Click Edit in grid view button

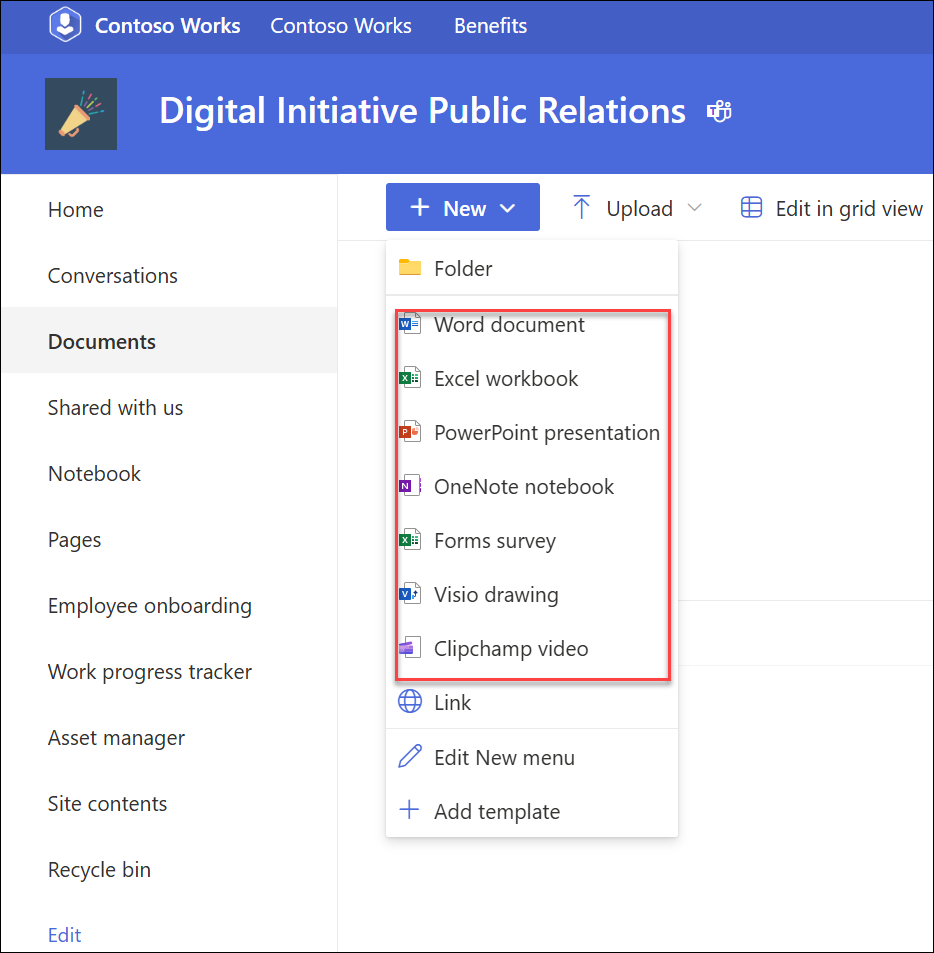click(832, 208)
